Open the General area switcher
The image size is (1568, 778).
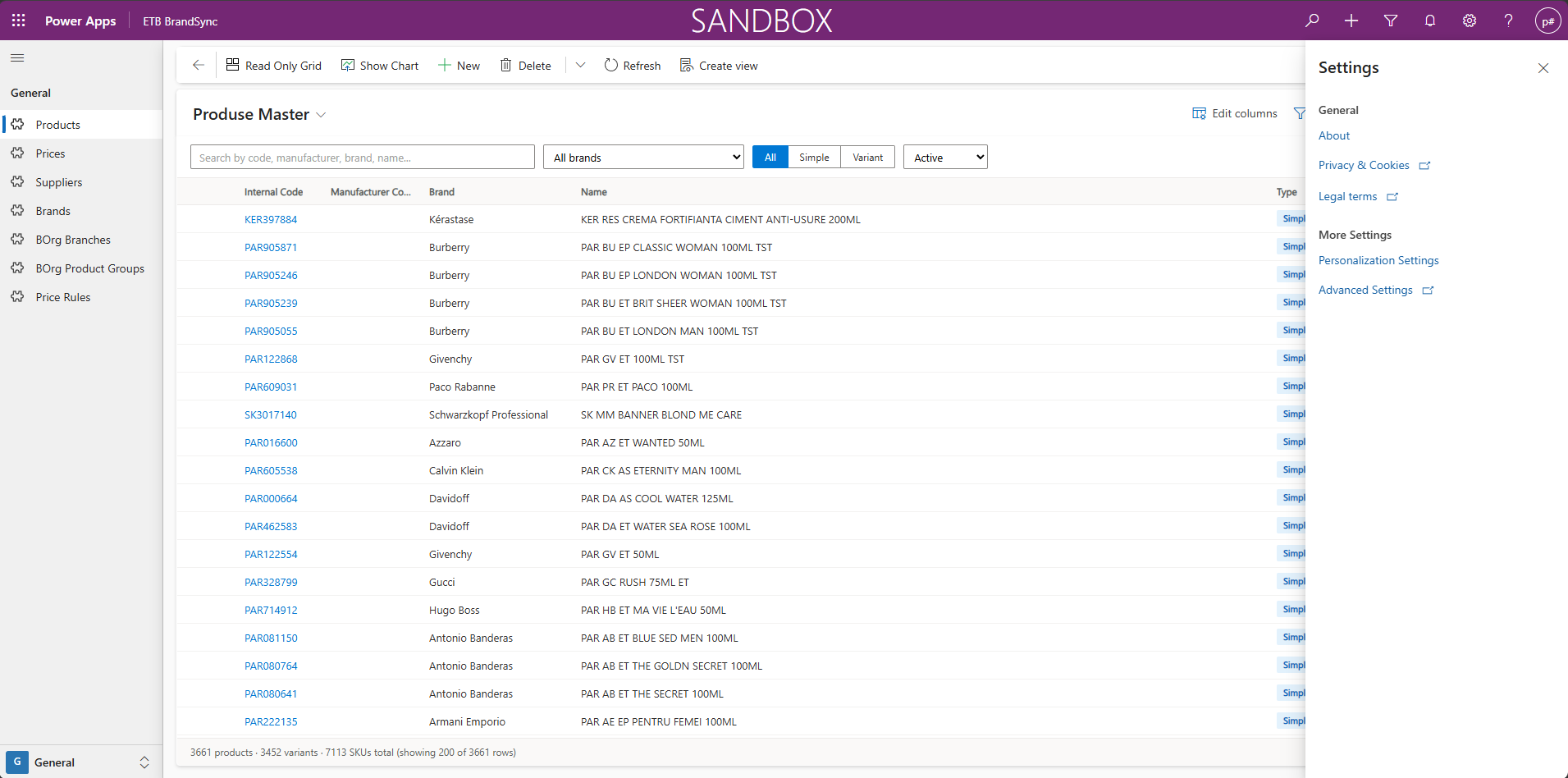pos(80,762)
